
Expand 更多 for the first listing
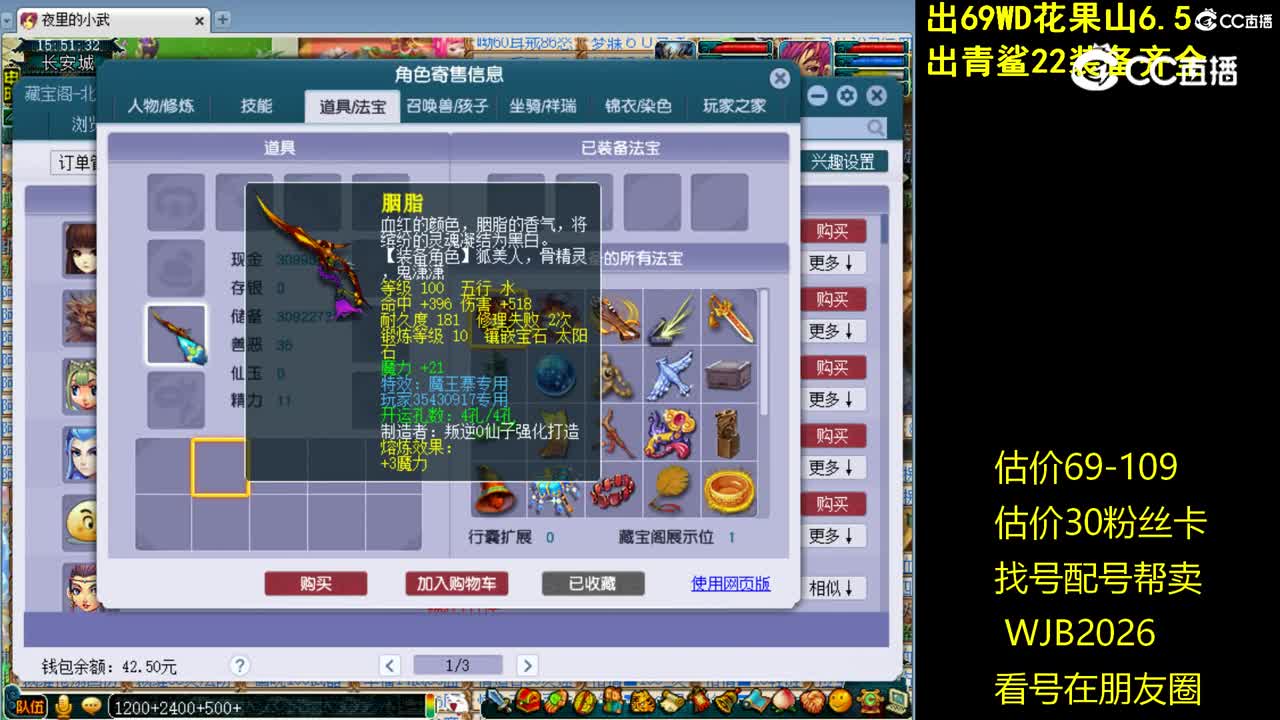coord(832,263)
